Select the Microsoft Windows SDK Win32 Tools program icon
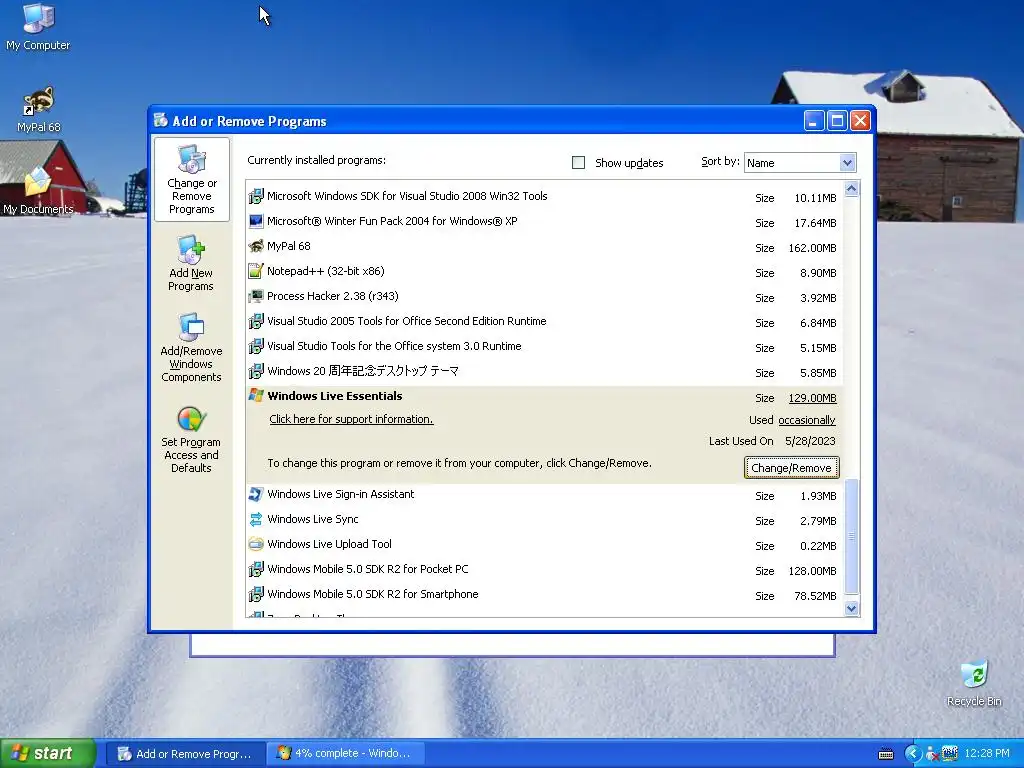 256,196
